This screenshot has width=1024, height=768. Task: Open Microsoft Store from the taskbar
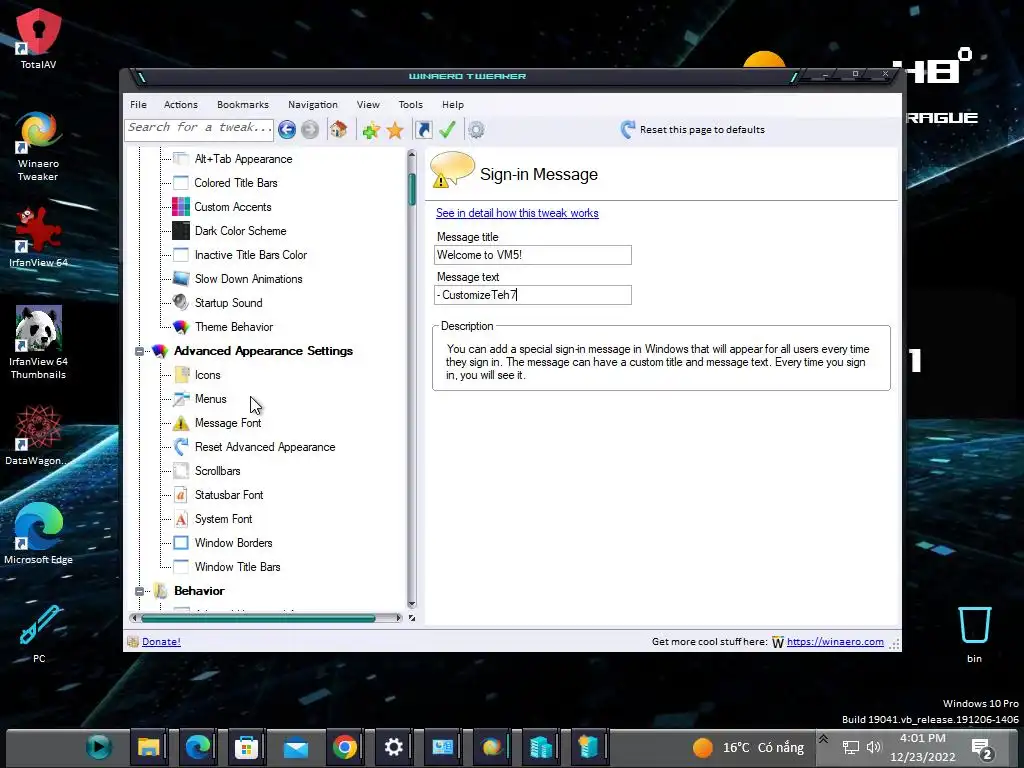[x=246, y=746]
